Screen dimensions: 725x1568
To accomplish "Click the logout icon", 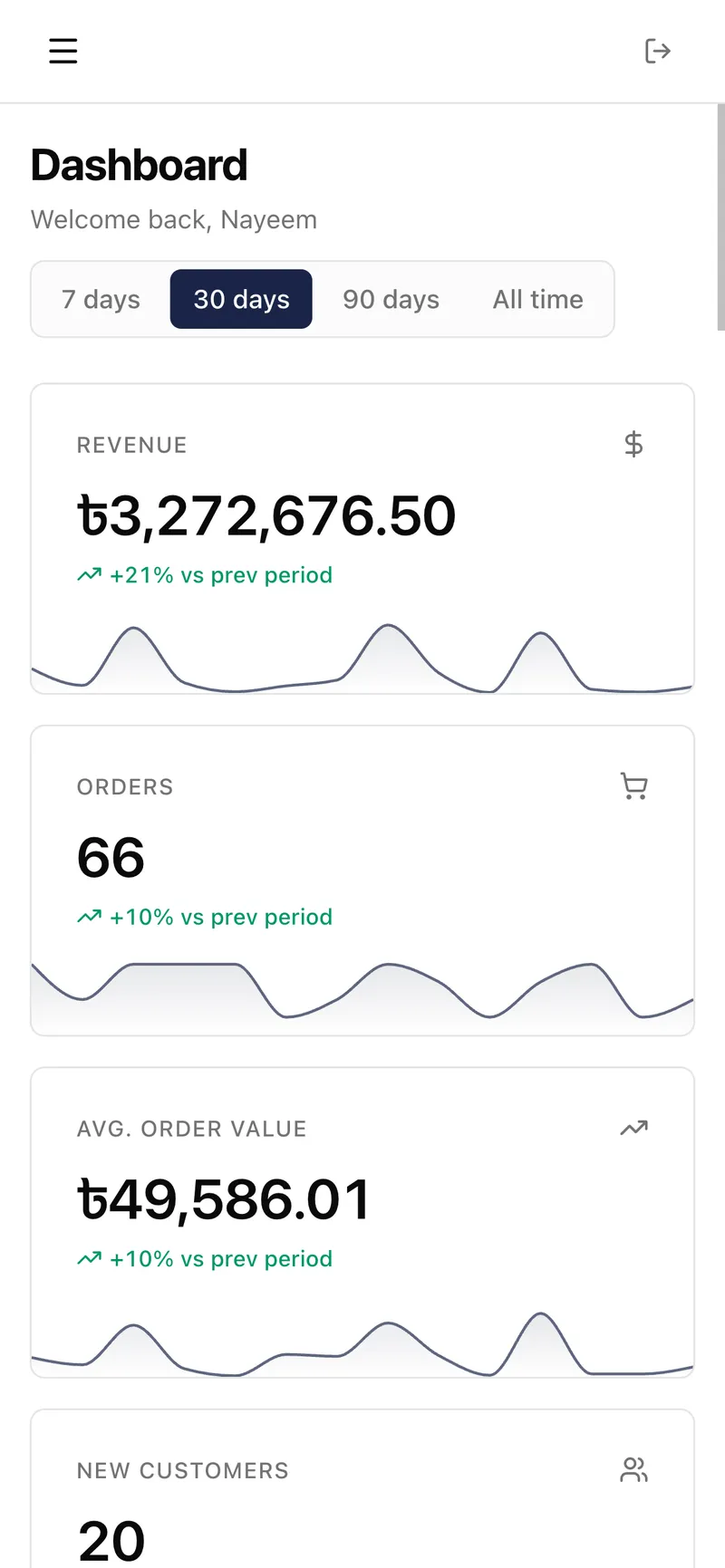I will [658, 51].
